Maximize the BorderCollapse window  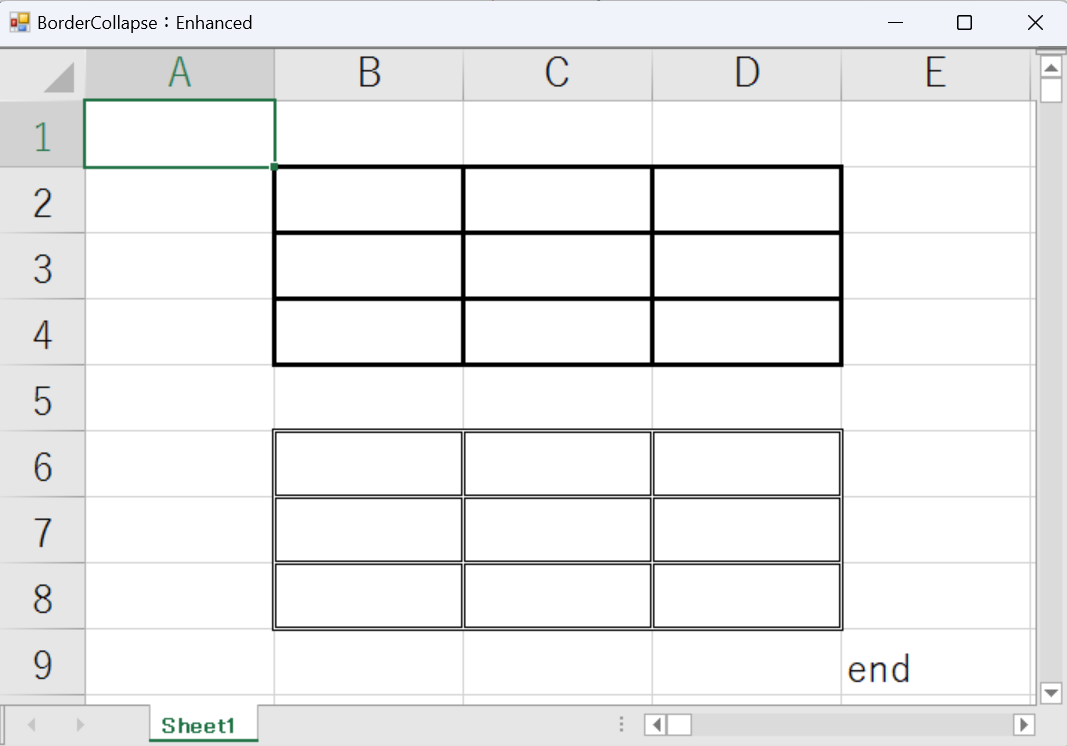pos(964,22)
